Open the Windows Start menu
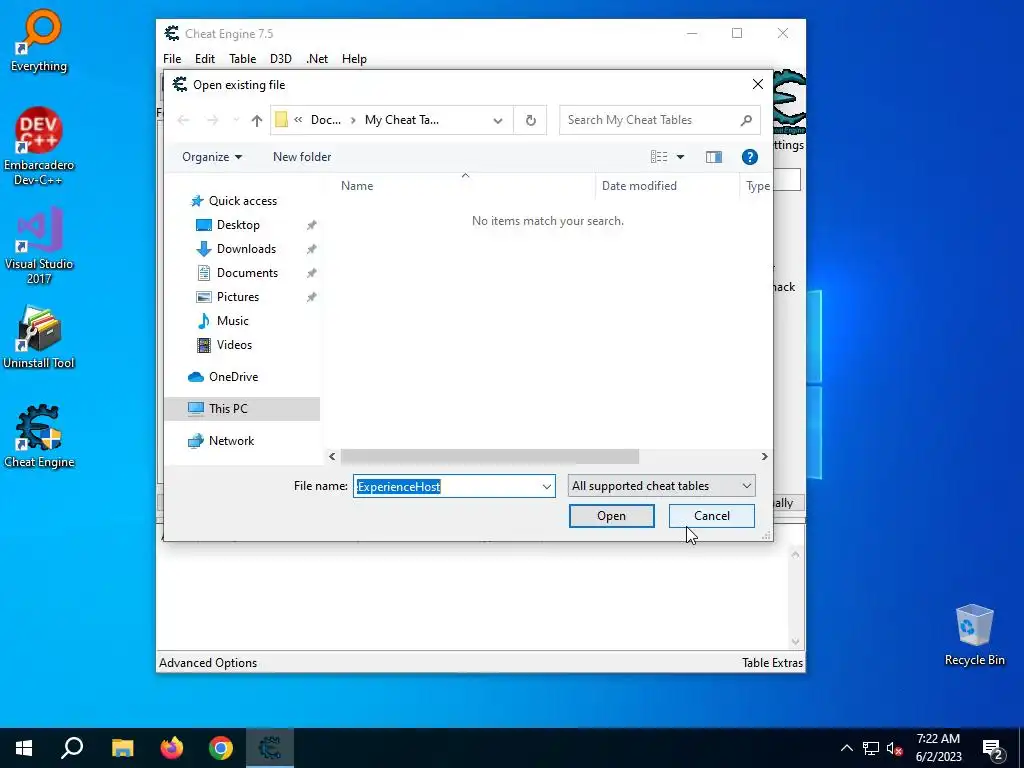1024x768 pixels. click(24, 748)
